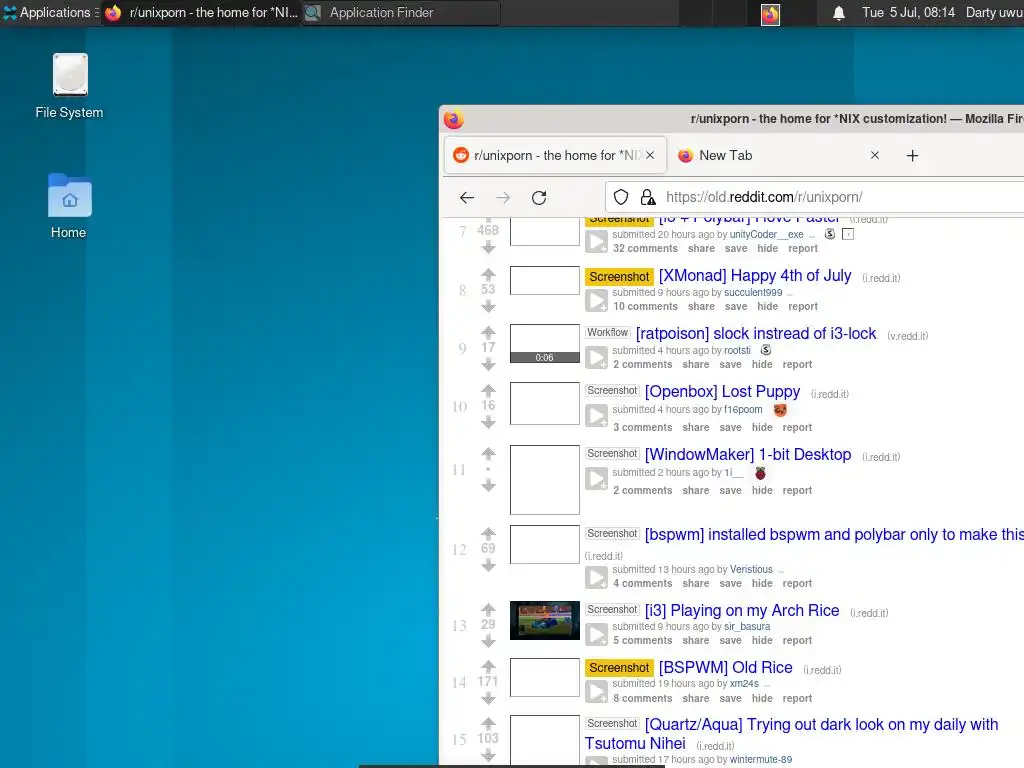Click the Screenshot flair on XMonad post
1024x768 pixels.
click(619, 277)
